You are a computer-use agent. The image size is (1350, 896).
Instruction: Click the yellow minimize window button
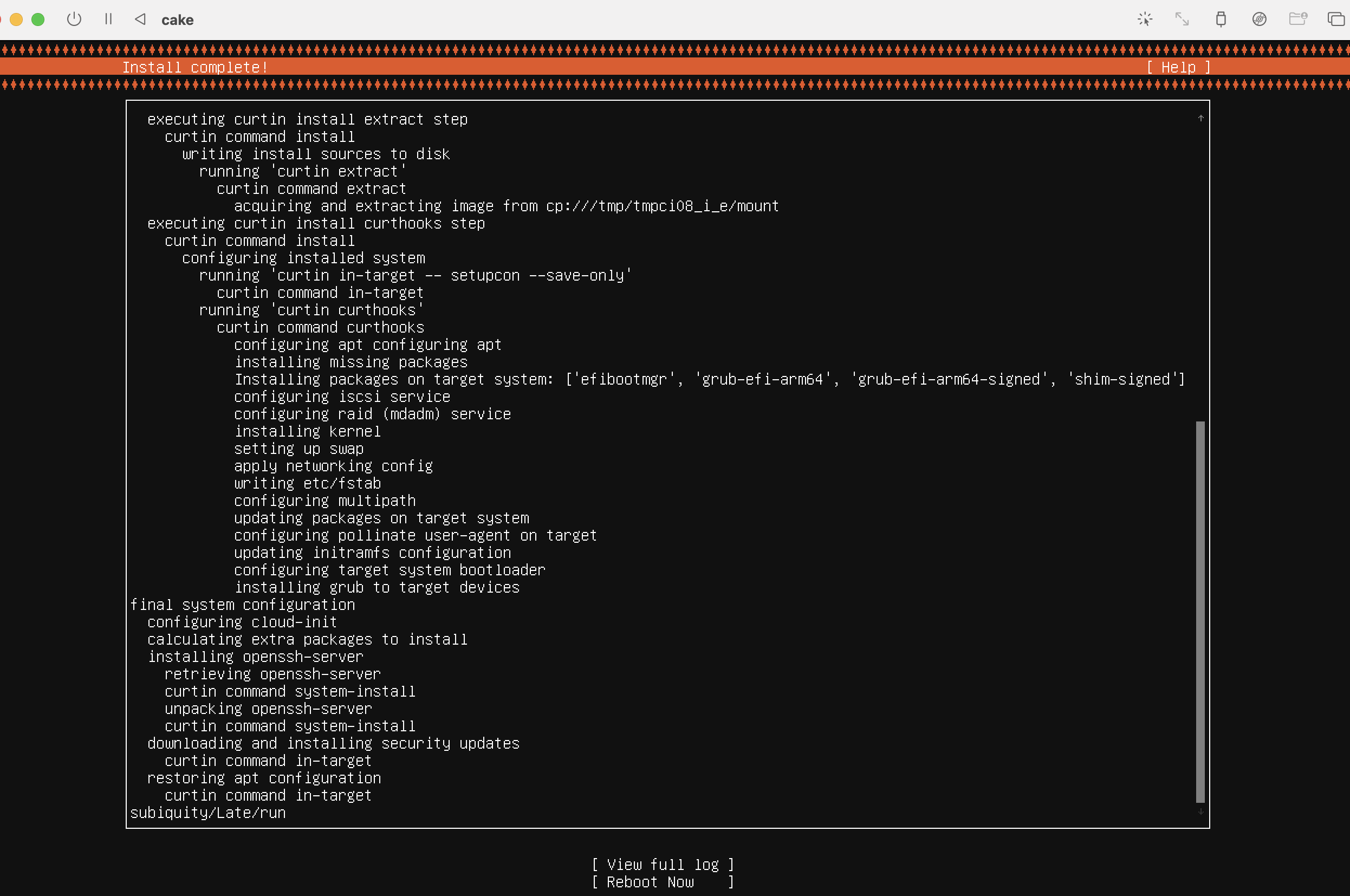[17, 20]
